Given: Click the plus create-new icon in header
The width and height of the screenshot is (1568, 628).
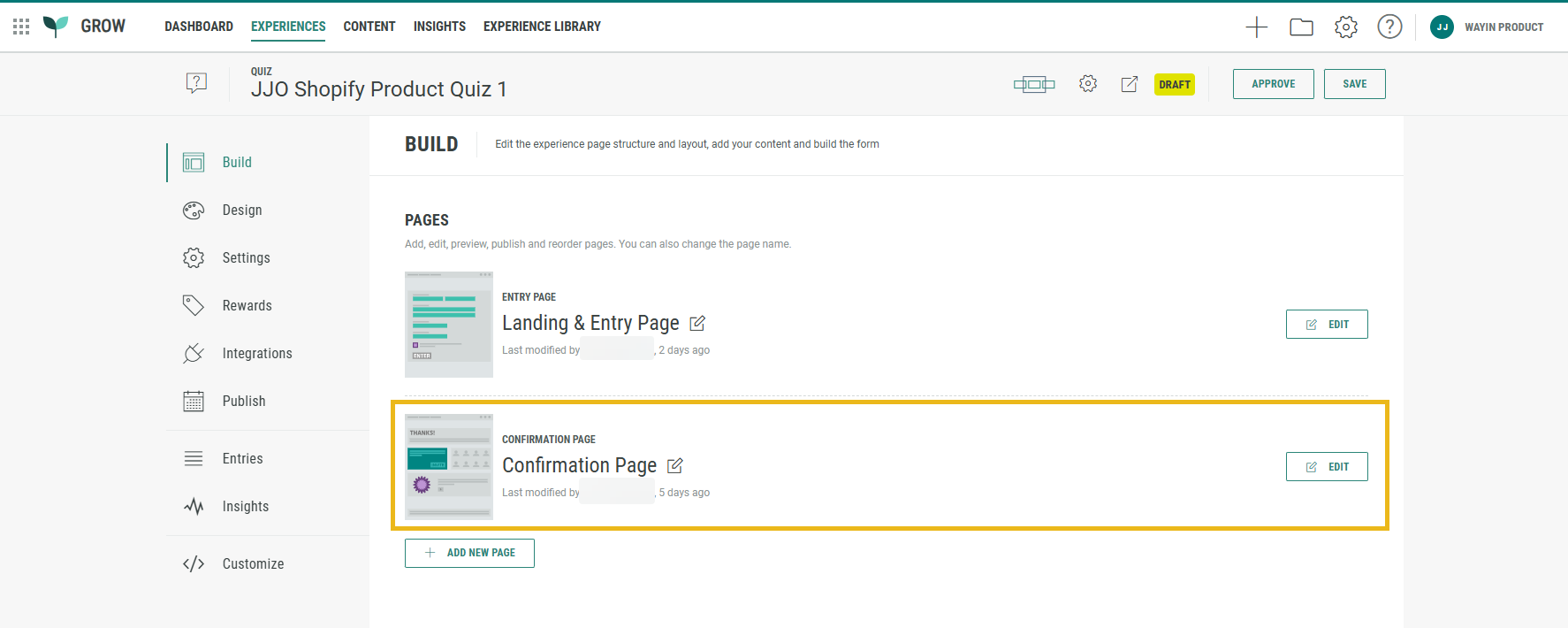Looking at the screenshot, I should click(x=1256, y=27).
